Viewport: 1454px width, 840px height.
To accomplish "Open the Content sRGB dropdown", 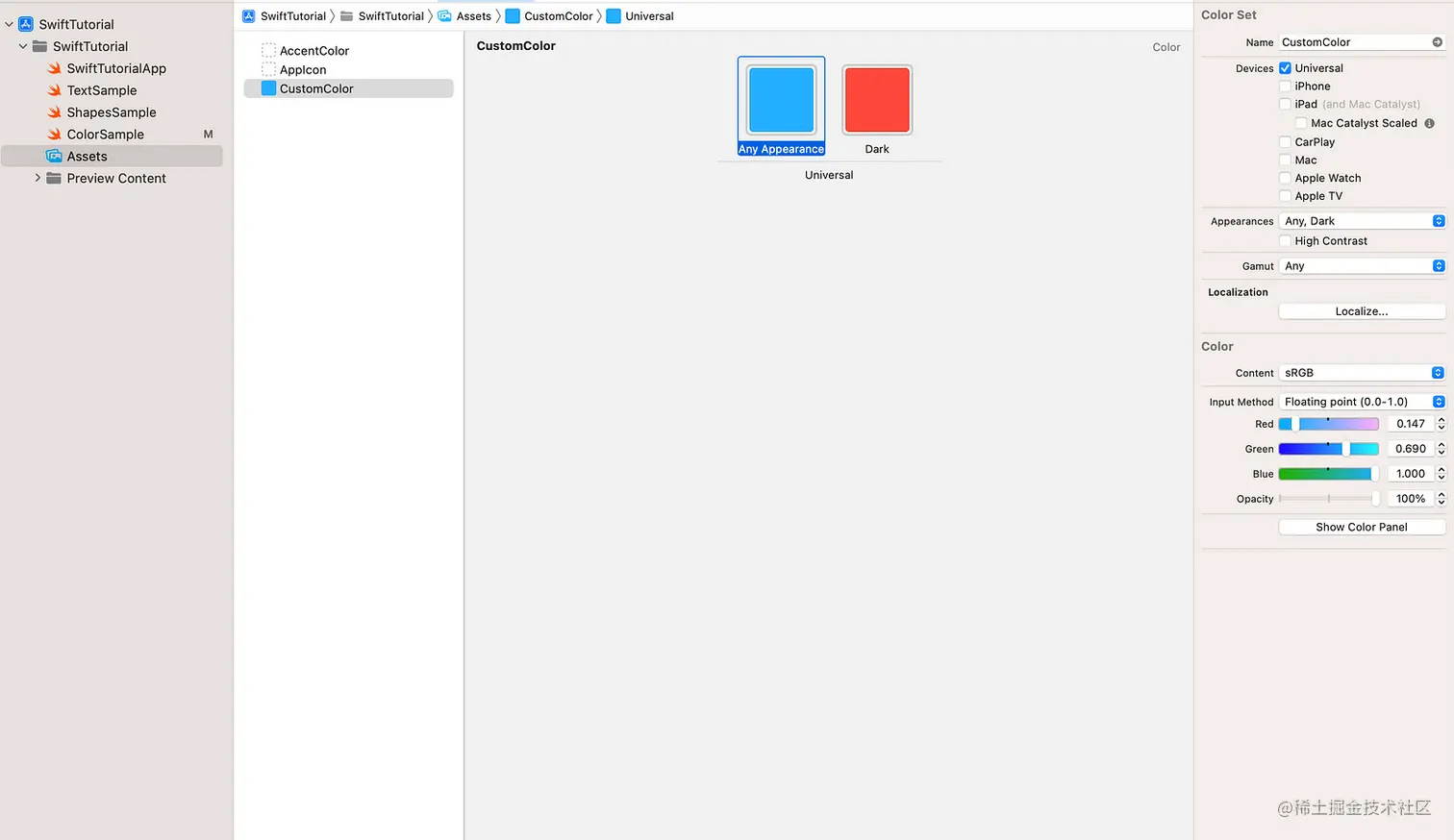I will click(x=1363, y=373).
